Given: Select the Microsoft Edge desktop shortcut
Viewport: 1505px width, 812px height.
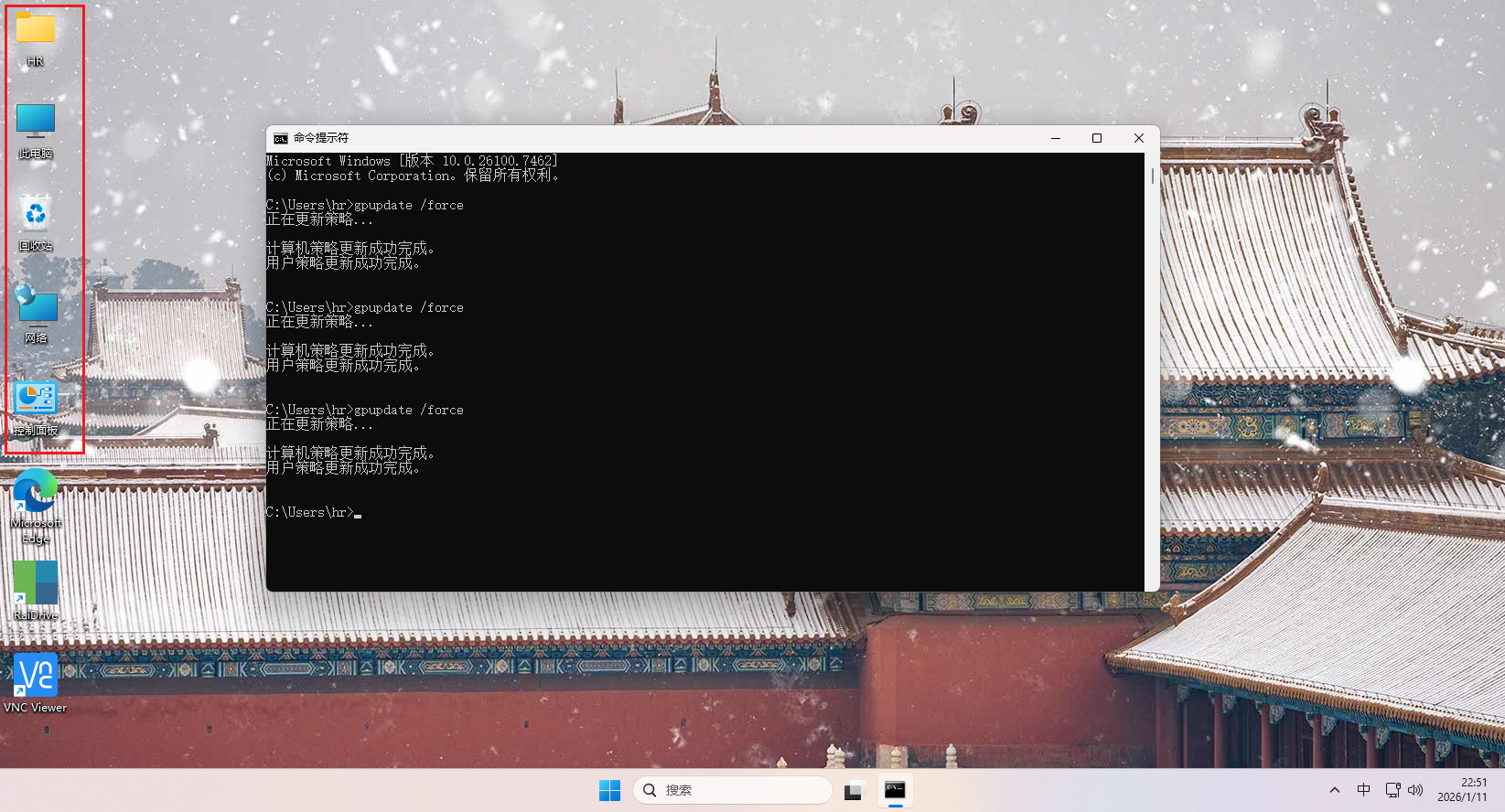Looking at the screenshot, I should click(36, 507).
